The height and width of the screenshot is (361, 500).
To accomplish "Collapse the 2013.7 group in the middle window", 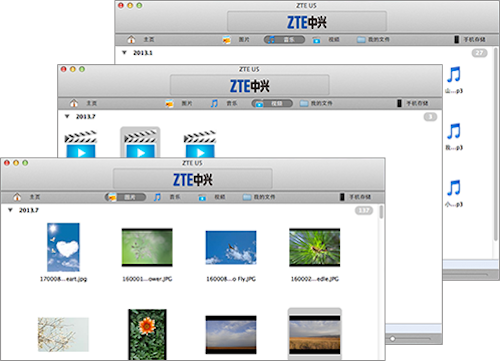I will 67,116.
